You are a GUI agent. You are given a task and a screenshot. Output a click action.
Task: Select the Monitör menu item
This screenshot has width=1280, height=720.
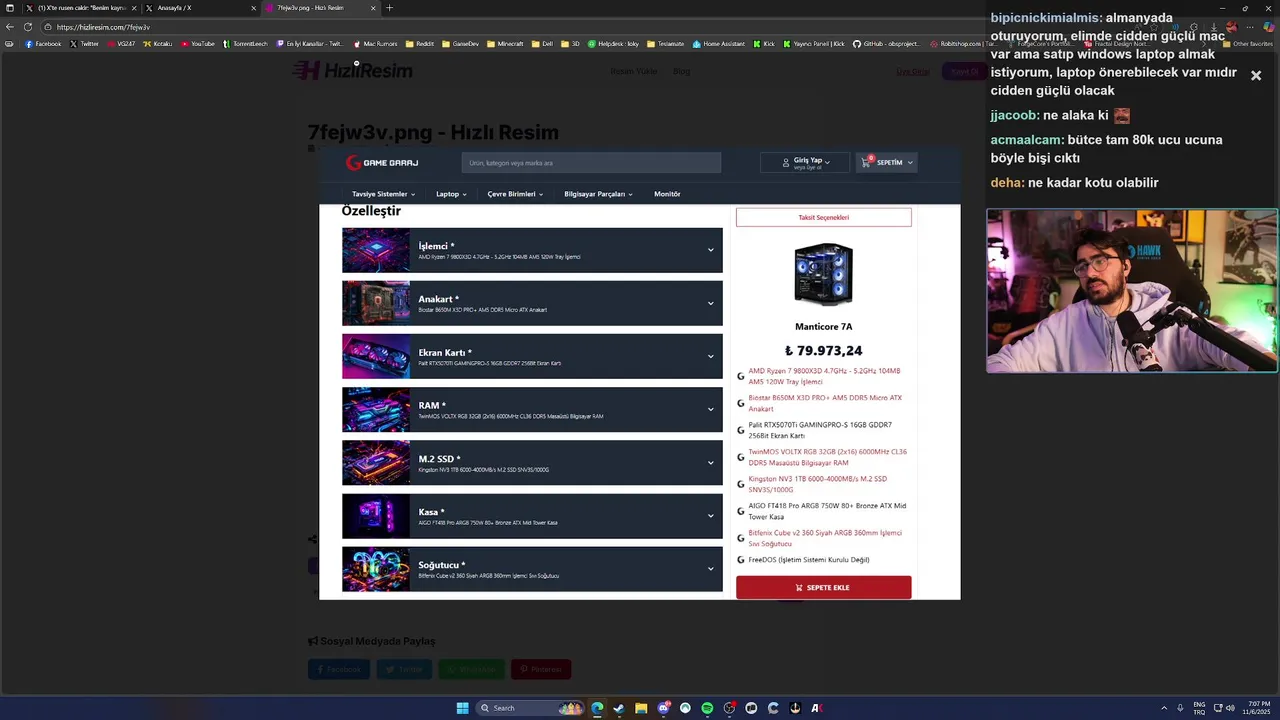click(x=667, y=194)
